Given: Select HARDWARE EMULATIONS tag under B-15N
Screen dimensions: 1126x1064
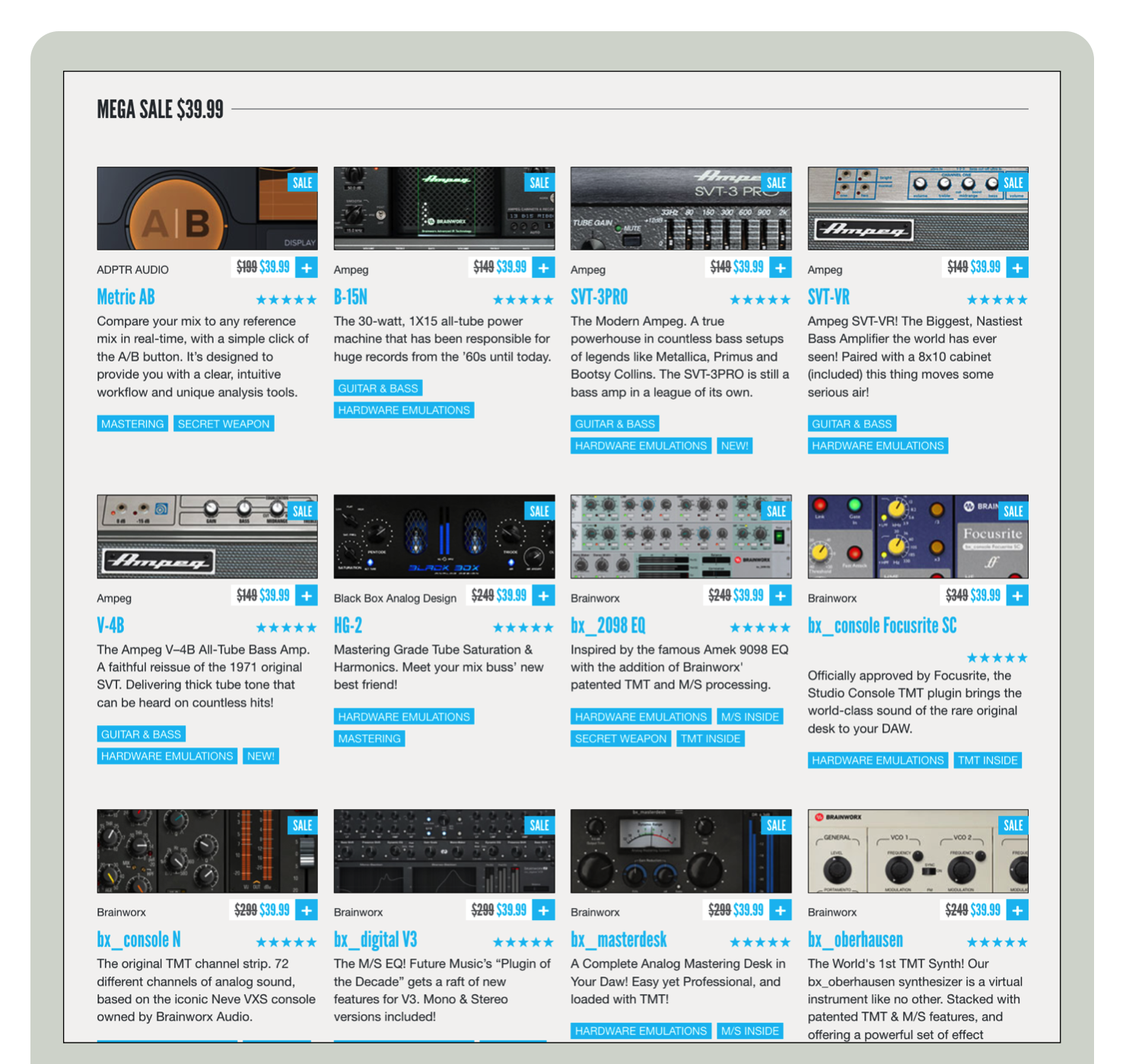Looking at the screenshot, I should 404,410.
